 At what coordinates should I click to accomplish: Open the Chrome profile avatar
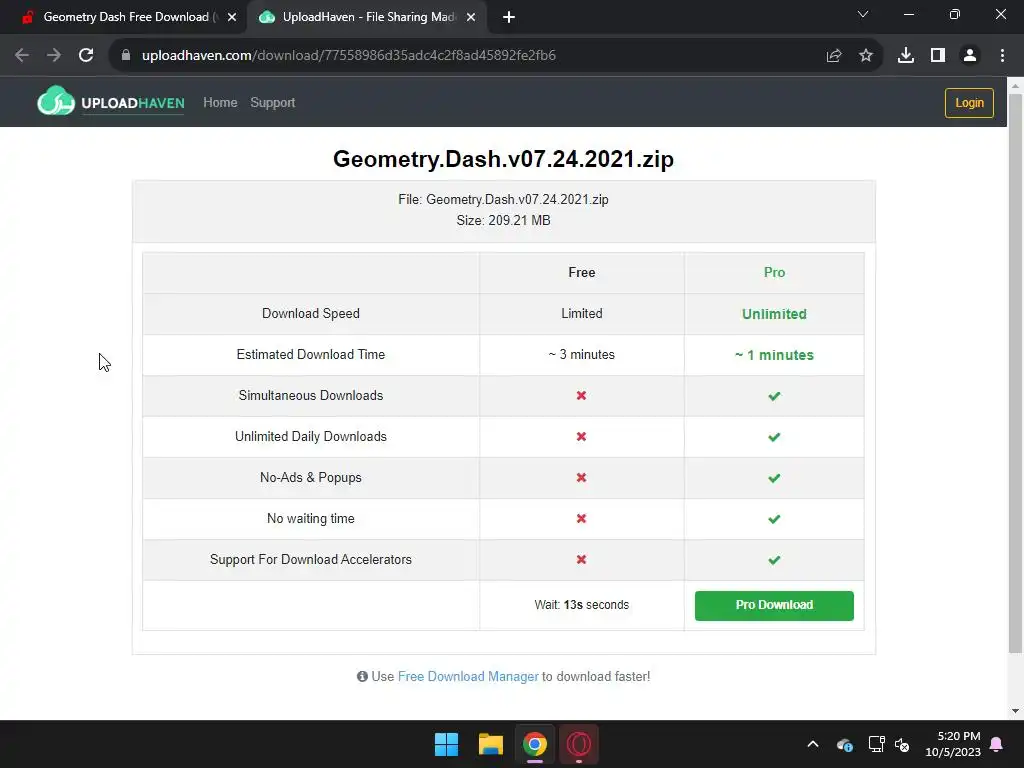click(970, 56)
